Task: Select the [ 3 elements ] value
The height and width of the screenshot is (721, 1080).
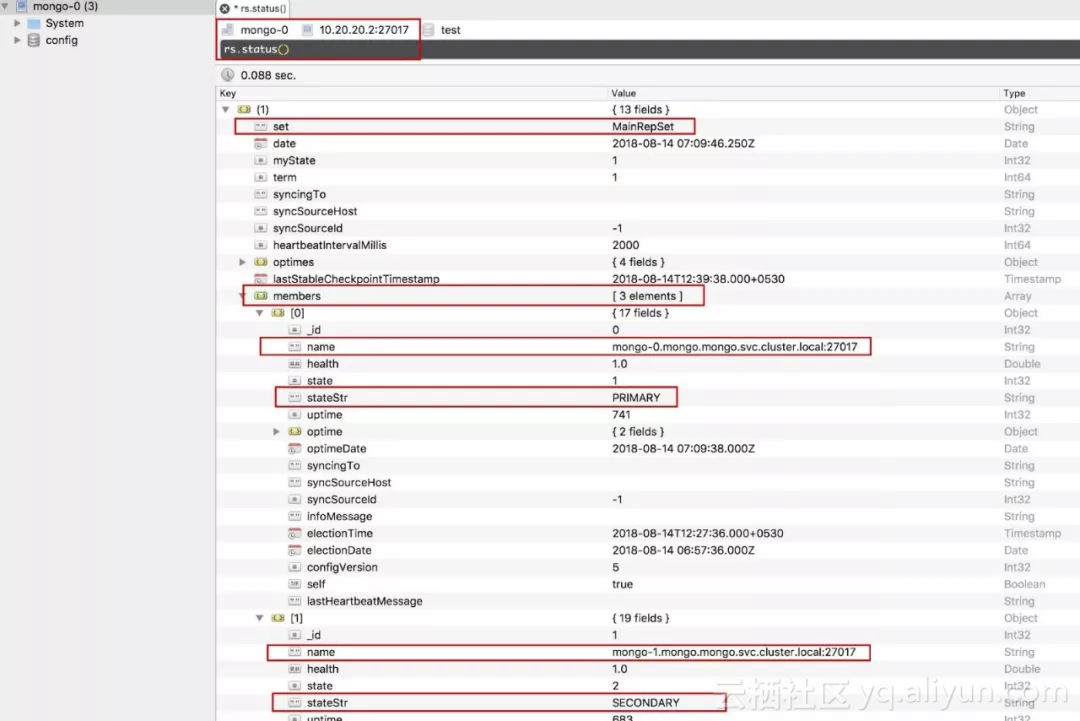Action: (647, 295)
